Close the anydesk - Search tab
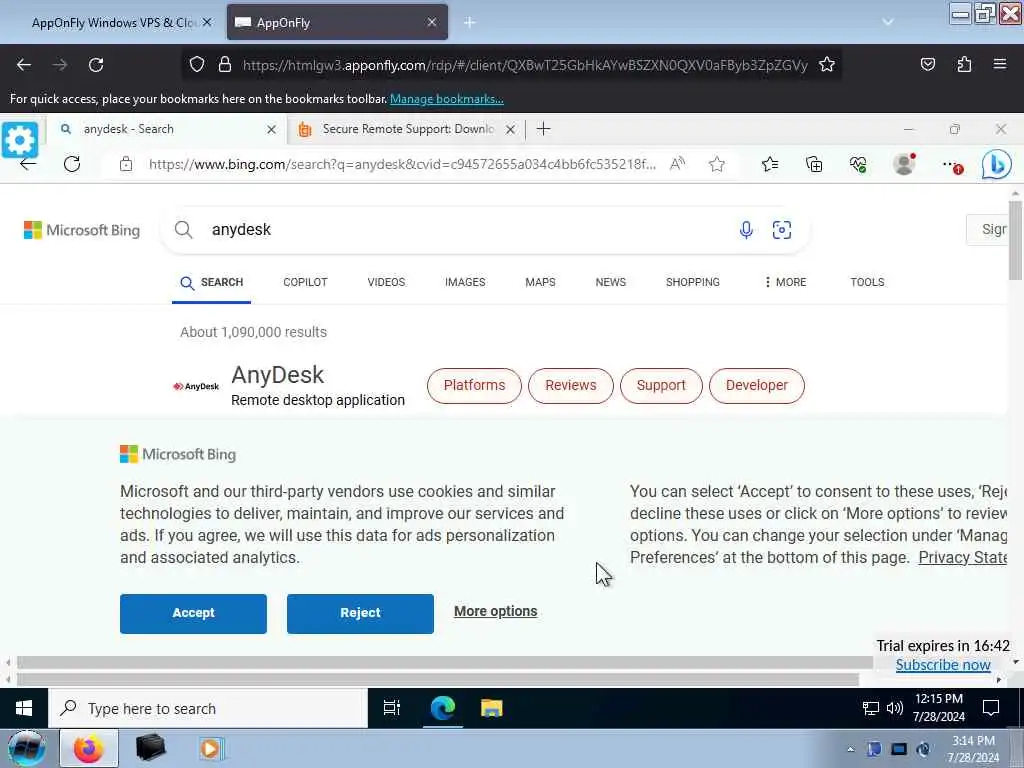 coord(272,129)
